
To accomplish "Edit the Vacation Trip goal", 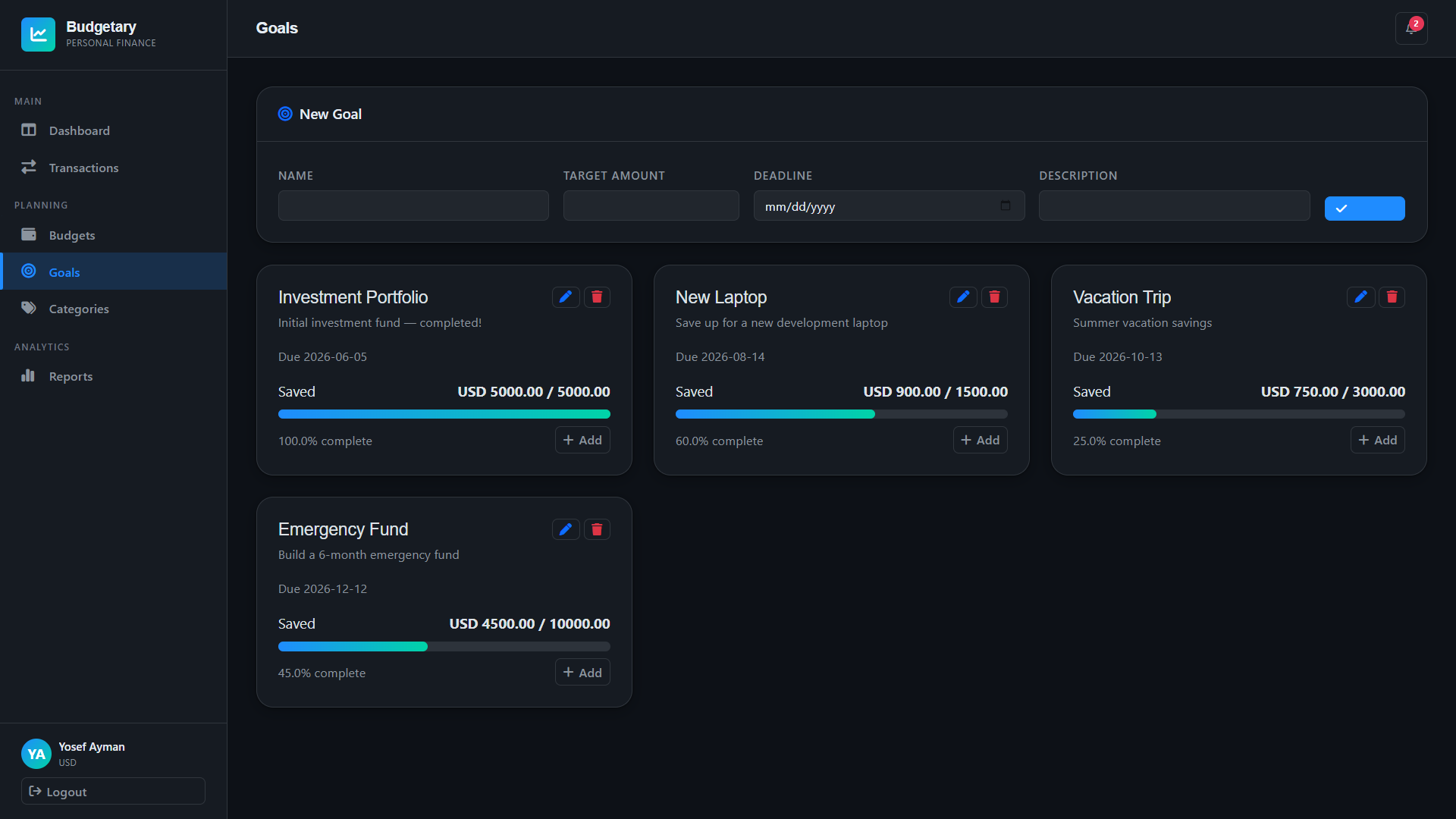I will coord(1360,297).
